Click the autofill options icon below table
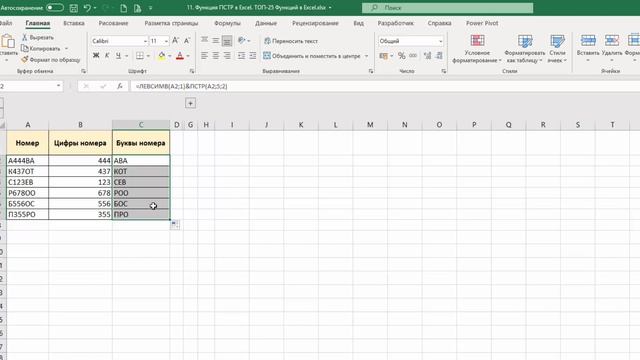 175,224
